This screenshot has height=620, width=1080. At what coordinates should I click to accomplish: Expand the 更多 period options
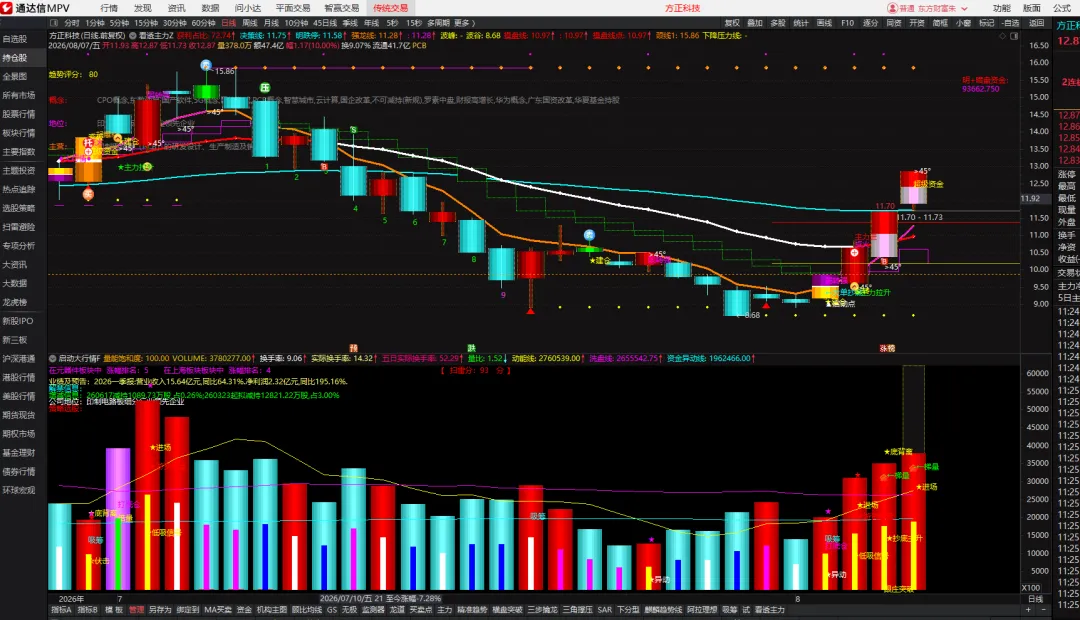(x=464, y=23)
